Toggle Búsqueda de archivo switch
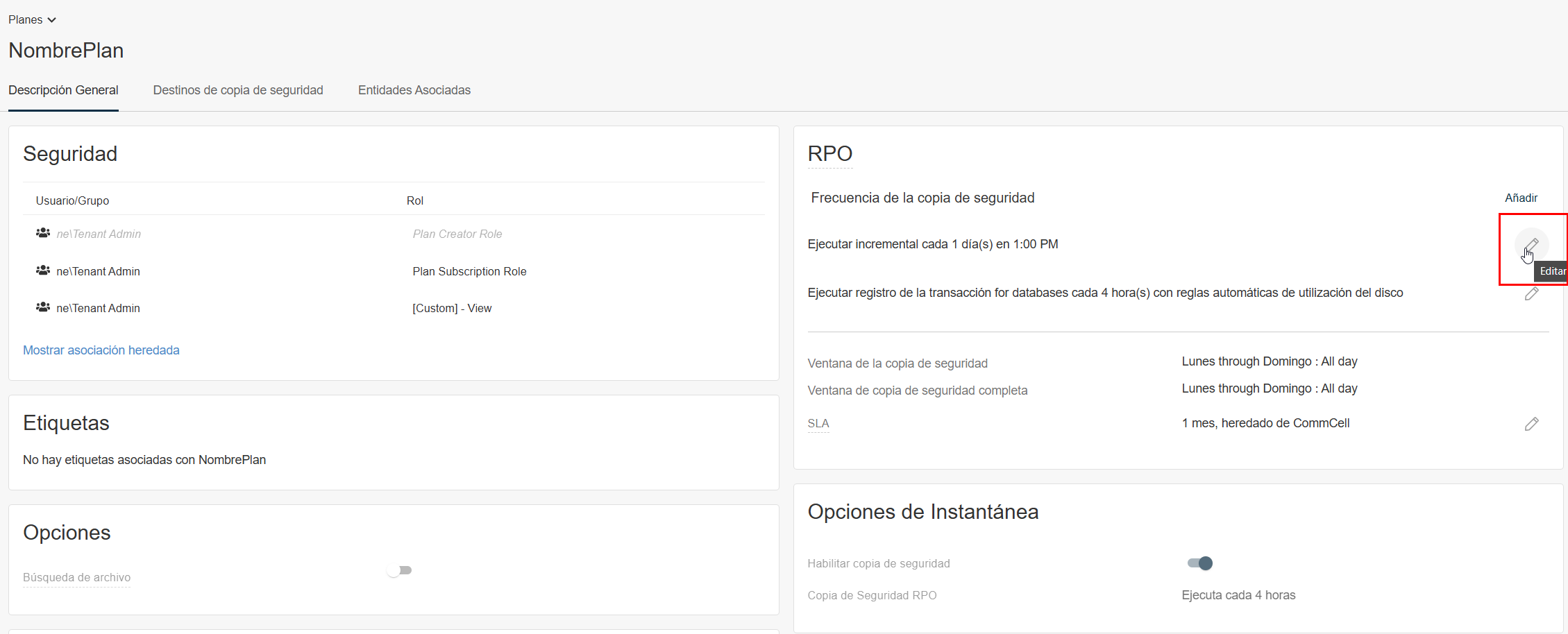This screenshot has width=1568, height=634. [400, 570]
